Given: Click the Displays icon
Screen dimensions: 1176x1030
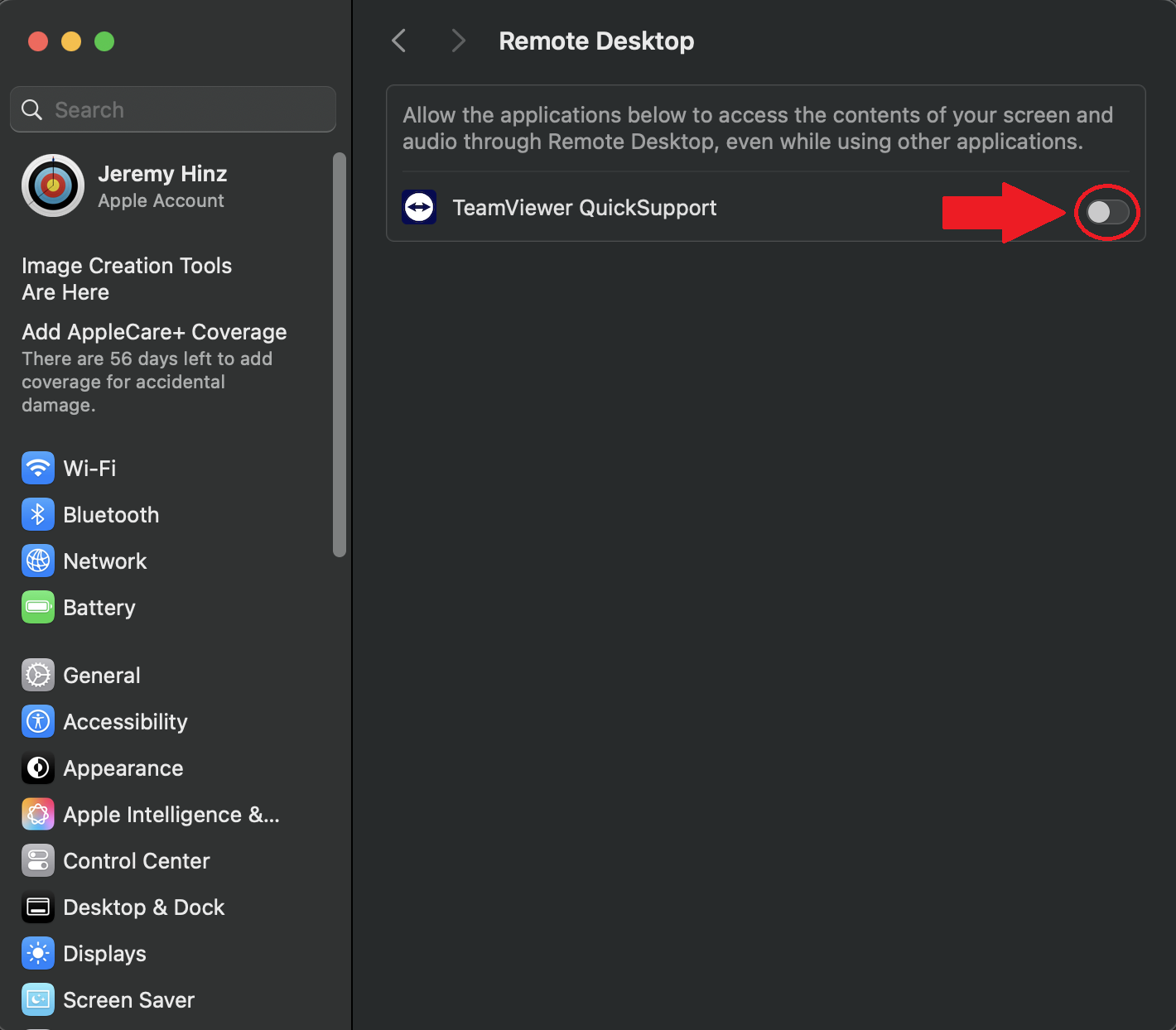Looking at the screenshot, I should [x=37, y=953].
